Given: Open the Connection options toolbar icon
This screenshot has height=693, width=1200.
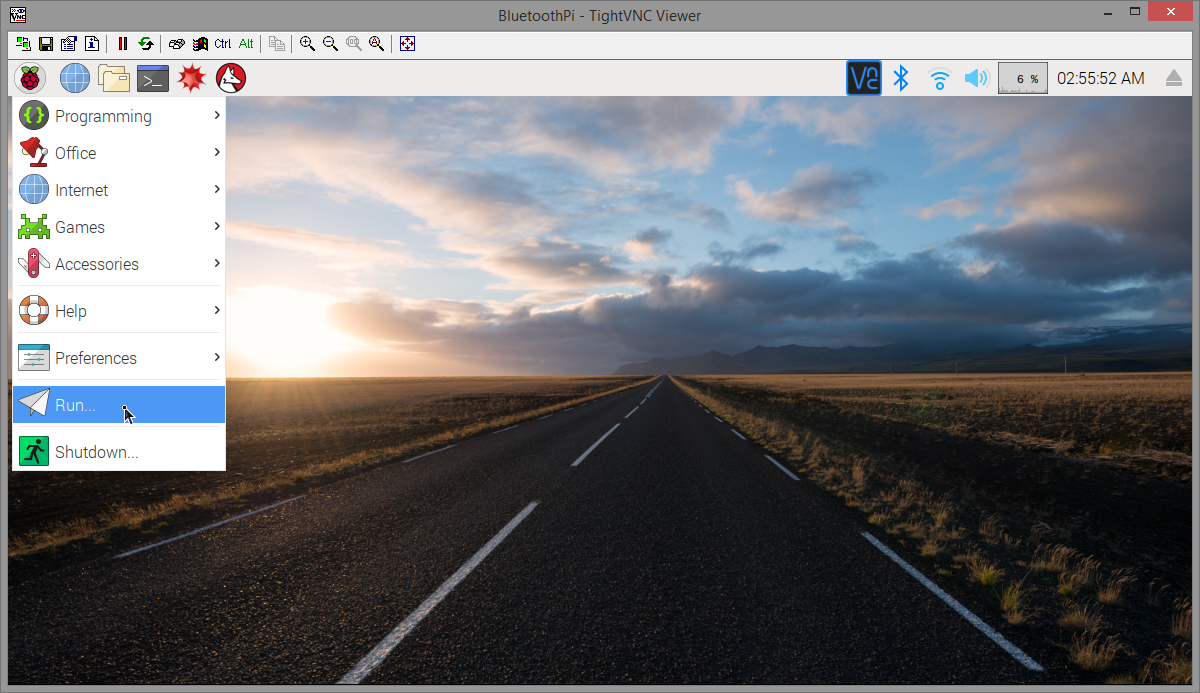Looking at the screenshot, I should (x=68, y=44).
